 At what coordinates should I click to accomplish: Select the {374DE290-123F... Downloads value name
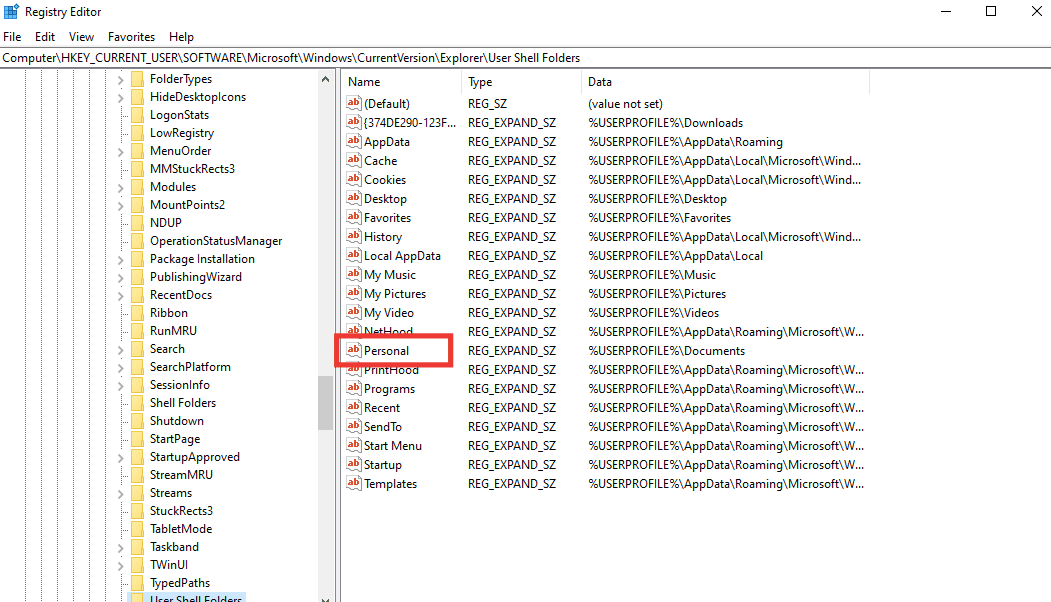click(410, 123)
